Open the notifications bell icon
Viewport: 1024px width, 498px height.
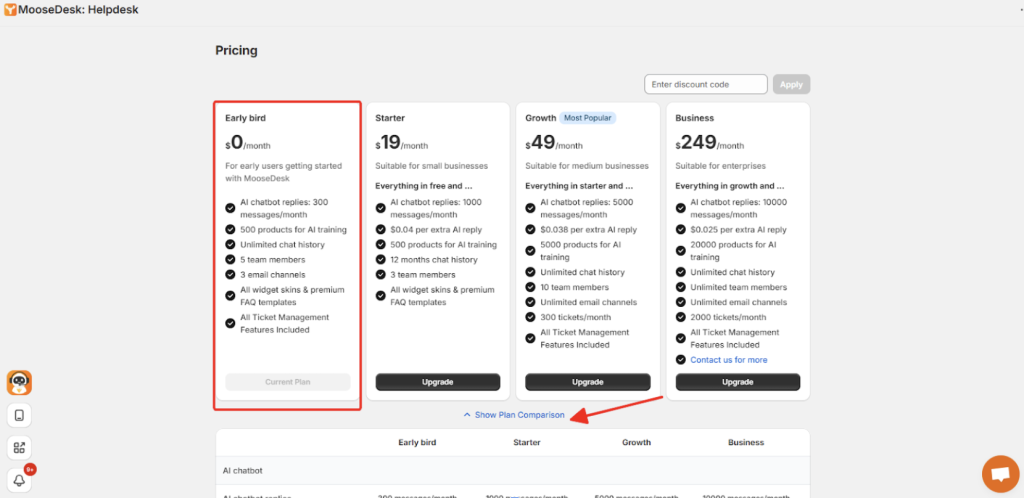19,480
